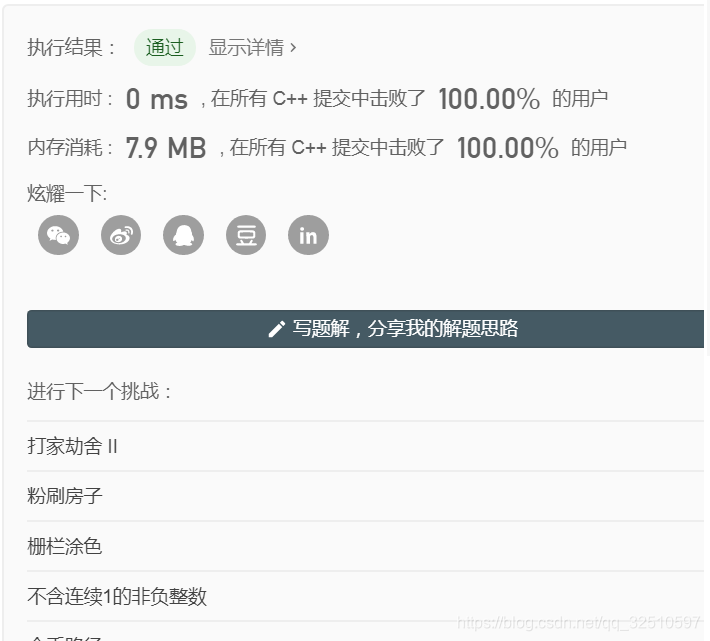Image resolution: width=710 pixels, height=641 pixels.
Task: Click 写题解，分享我的解题思路 button
Action: pyautogui.click(x=365, y=329)
